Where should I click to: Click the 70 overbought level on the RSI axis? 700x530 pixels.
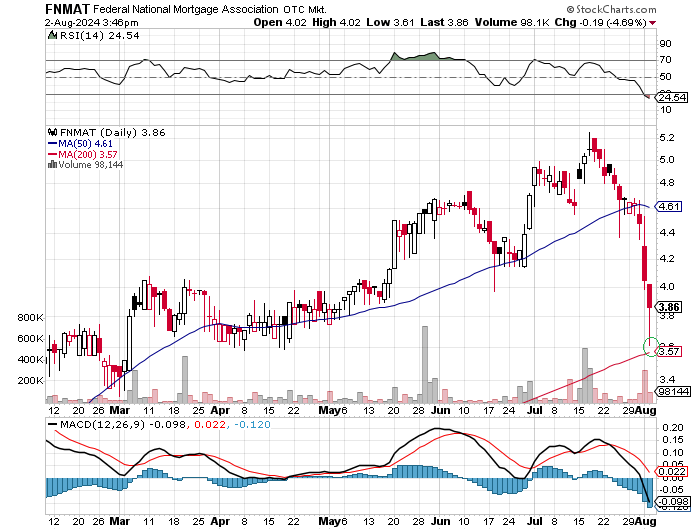coord(665,60)
